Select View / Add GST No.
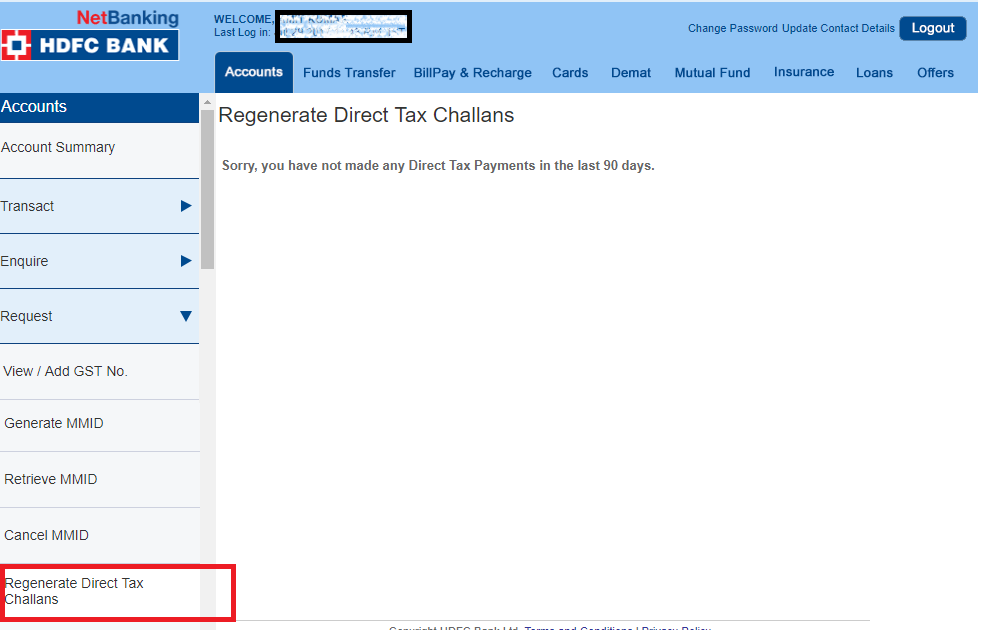The width and height of the screenshot is (982, 630). pyautogui.click(x=66, y=371)
